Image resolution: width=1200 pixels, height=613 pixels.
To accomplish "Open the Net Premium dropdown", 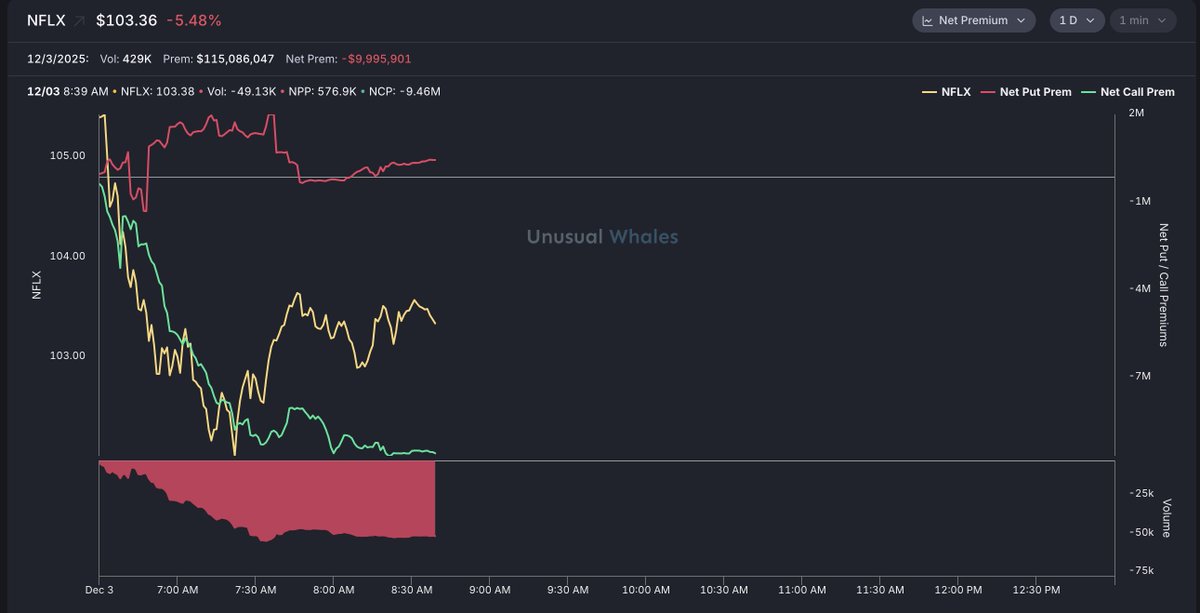I will (973, 20).
